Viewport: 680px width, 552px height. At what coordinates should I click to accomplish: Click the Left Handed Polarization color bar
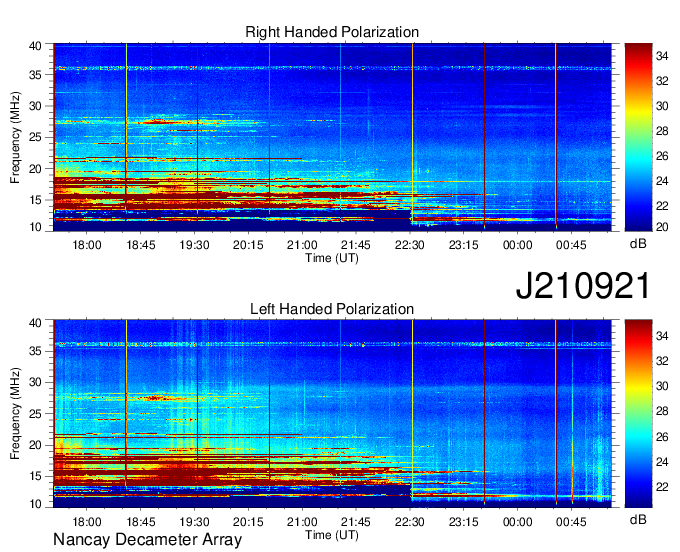pyautogui.click(x=638, y=413)
